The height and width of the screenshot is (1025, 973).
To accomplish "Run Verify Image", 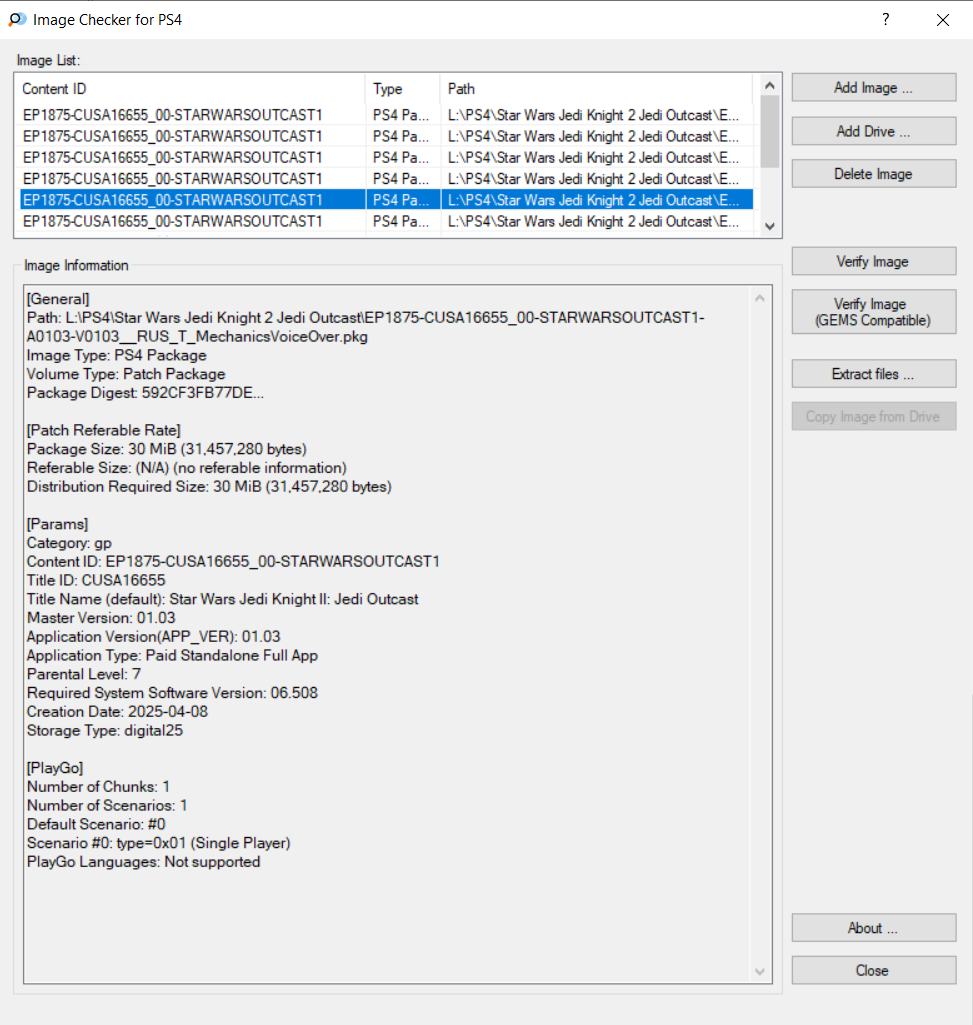I will (874, 261).
